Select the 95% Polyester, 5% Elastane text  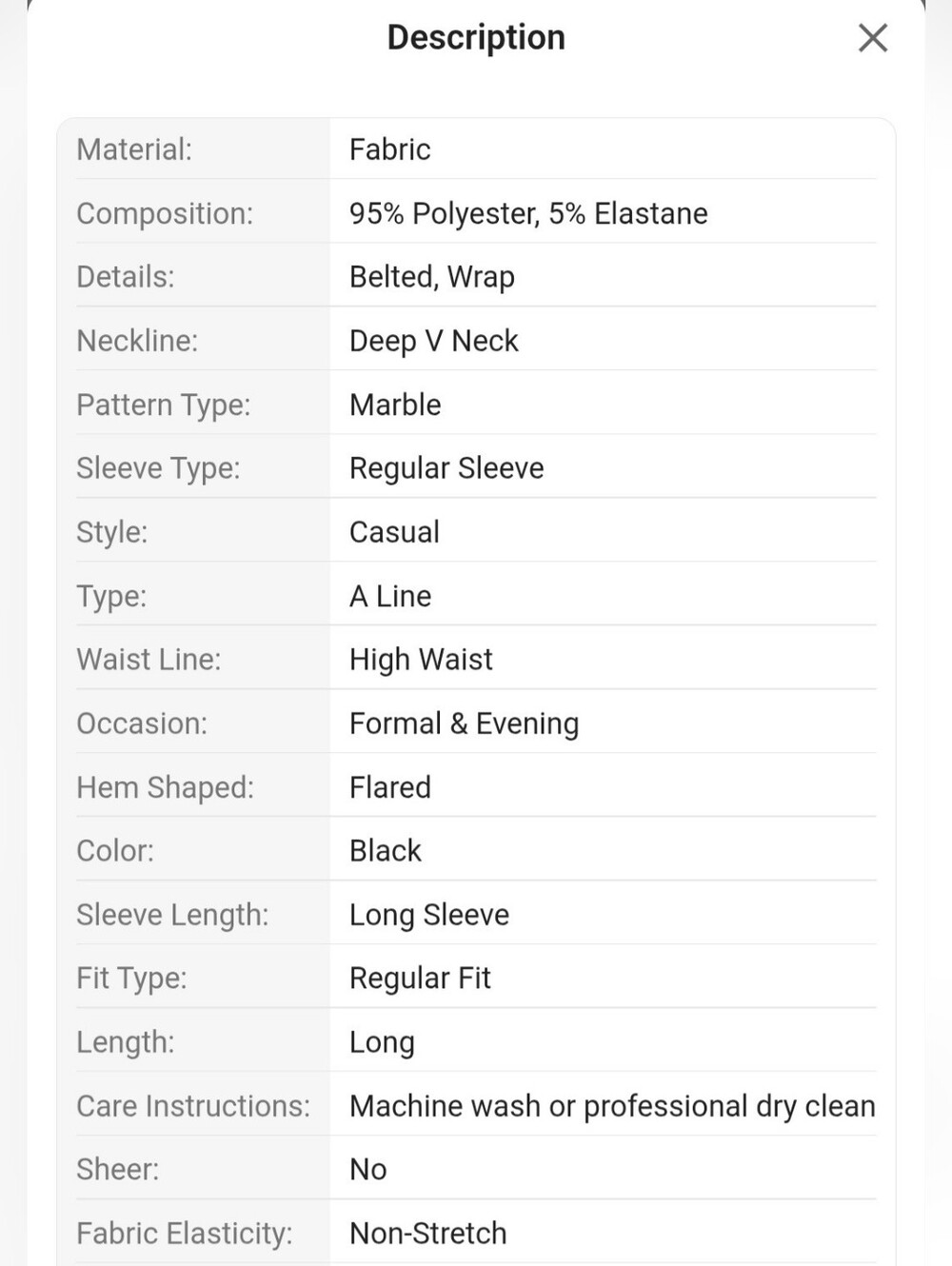tap(528, 213)
